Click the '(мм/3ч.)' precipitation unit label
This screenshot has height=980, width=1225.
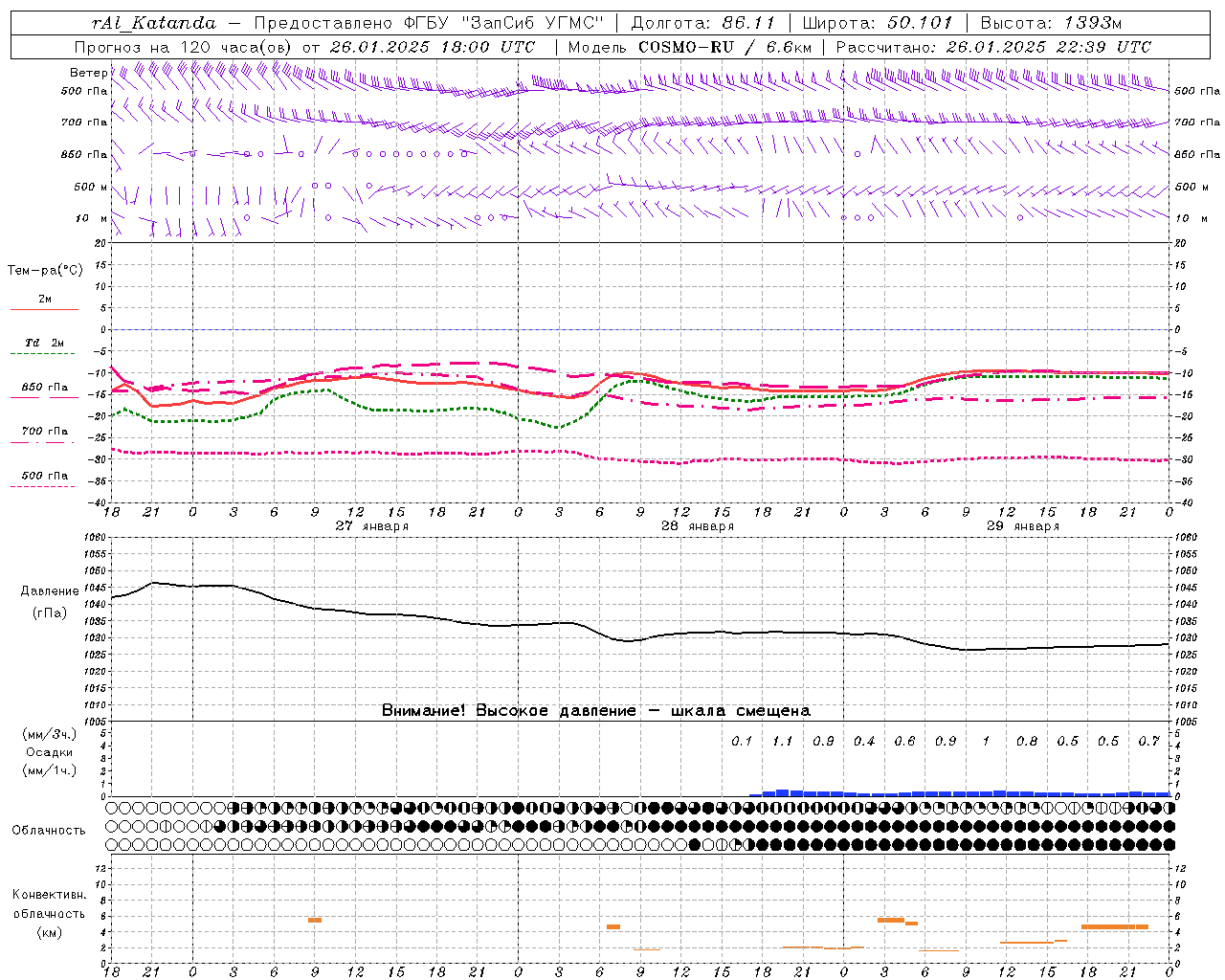pos(50,734)
